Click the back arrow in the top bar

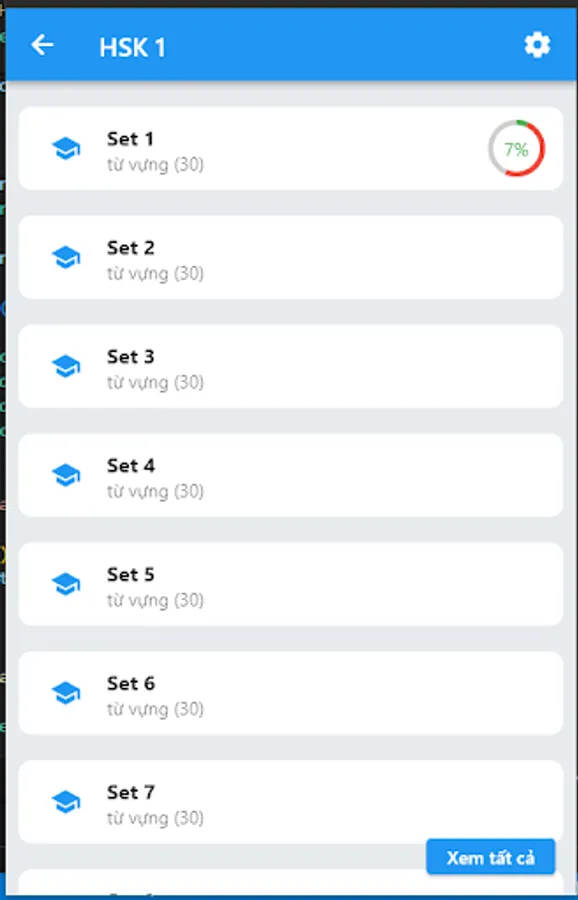pyautogui.click(x=41, y=45)
